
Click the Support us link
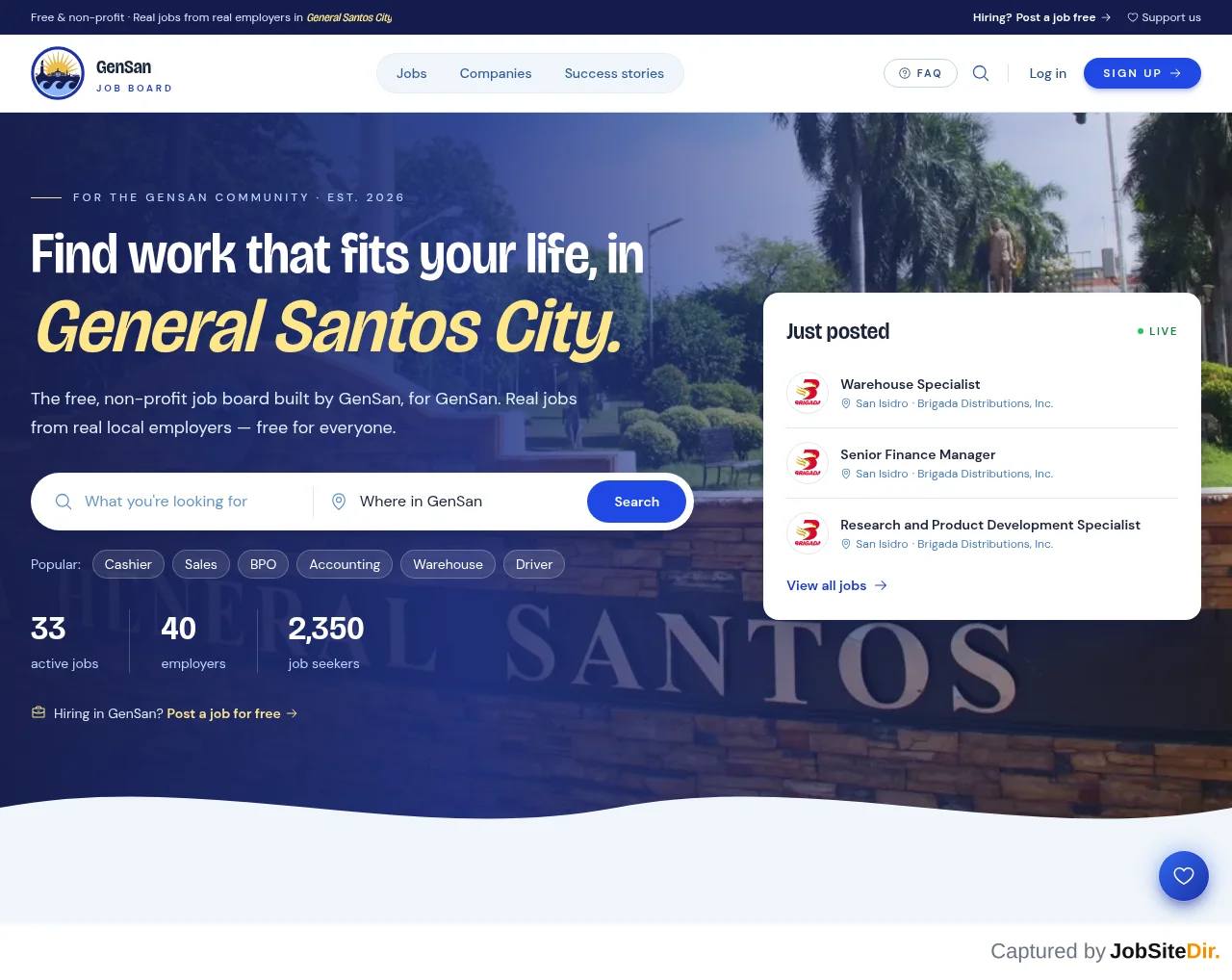1164,17
